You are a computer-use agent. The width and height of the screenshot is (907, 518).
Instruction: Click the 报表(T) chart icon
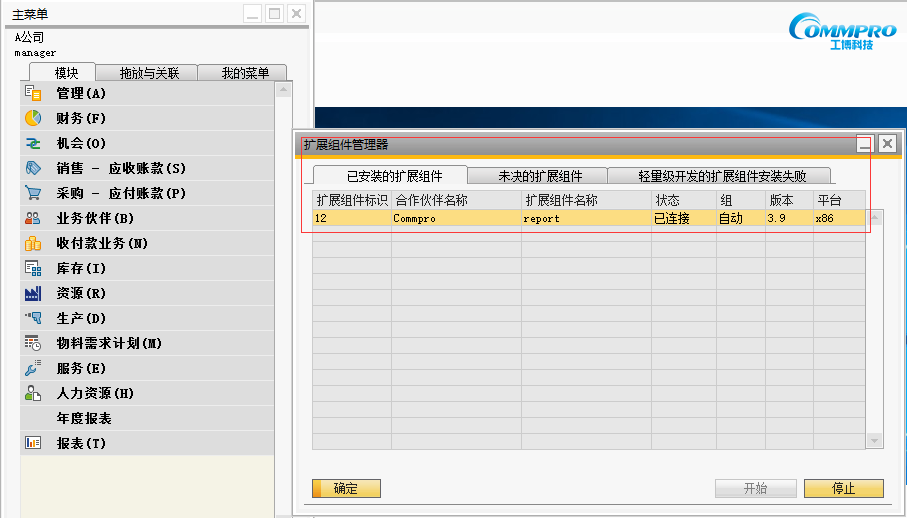click(33, 443)
